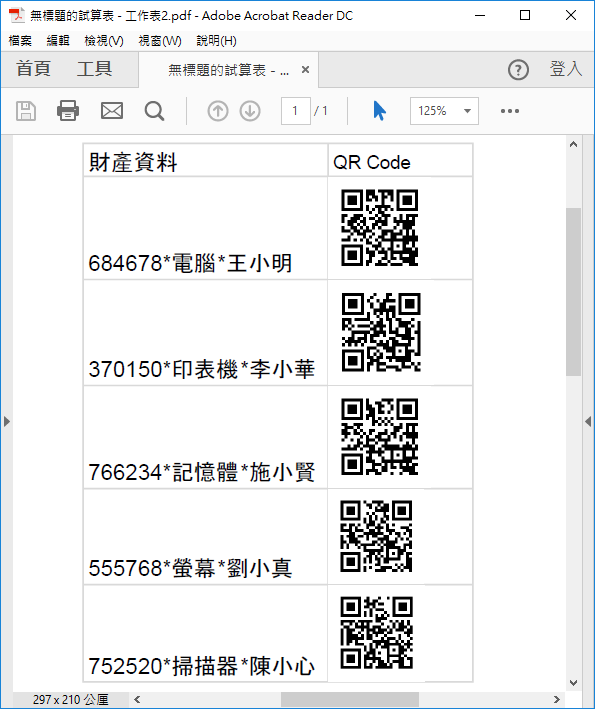Screen dimensions: 595x709
Task: Click horizontal scrollbar left arrow
Action: click(137, 700)
